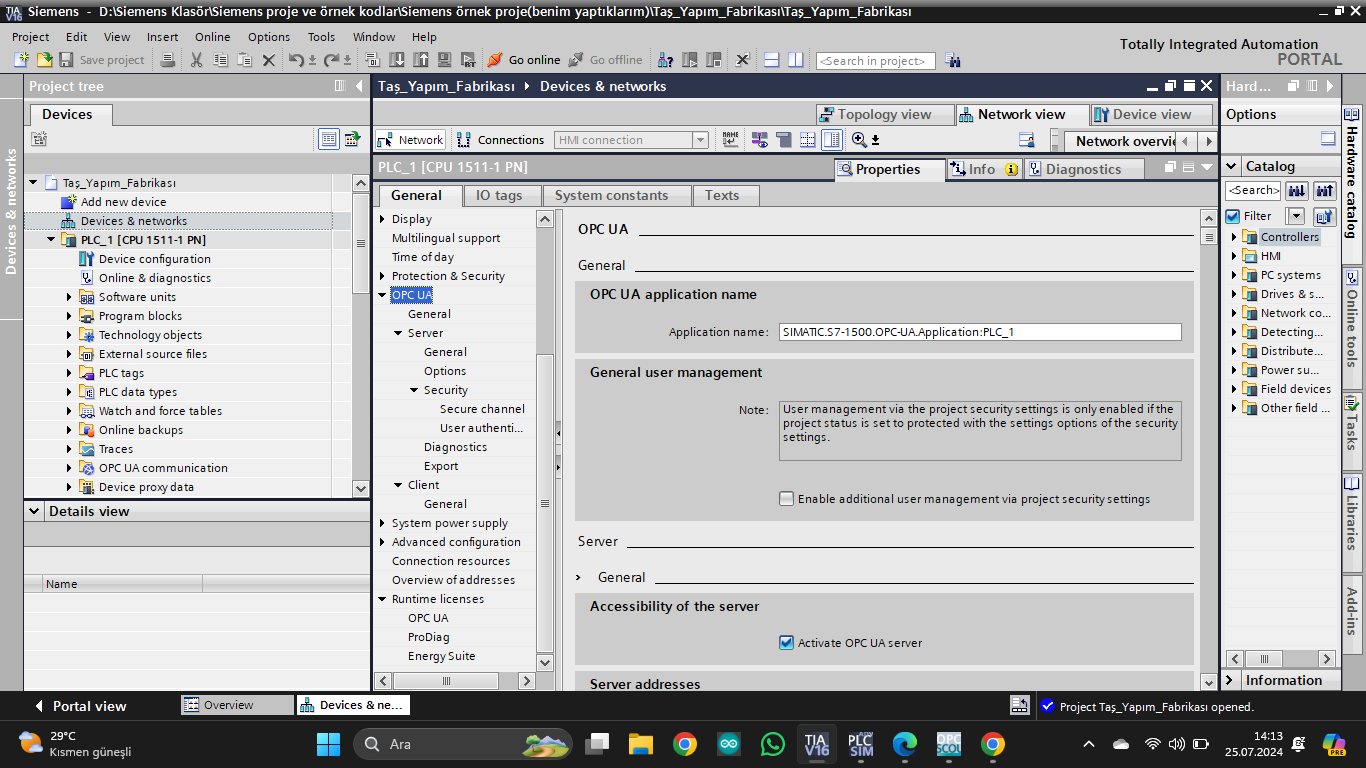1366x768 pixels.
Task: Expand the Program blocks folder
Action: (x=70, y=316)
